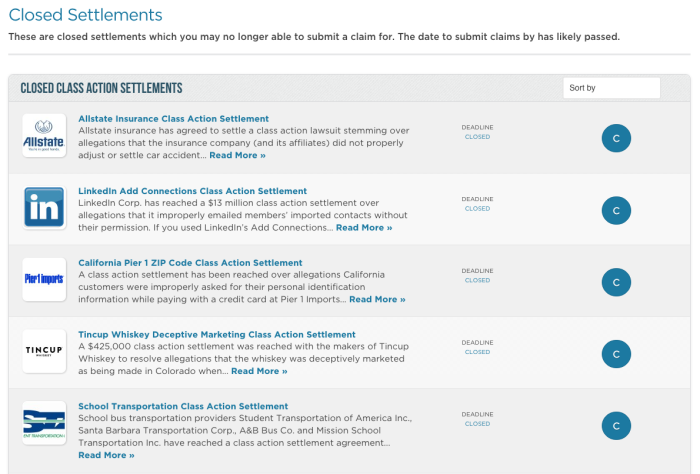Screen dimensions: 700x474
Task: Click the LinkedIn logo thumbnail
Action: (44, 207)
